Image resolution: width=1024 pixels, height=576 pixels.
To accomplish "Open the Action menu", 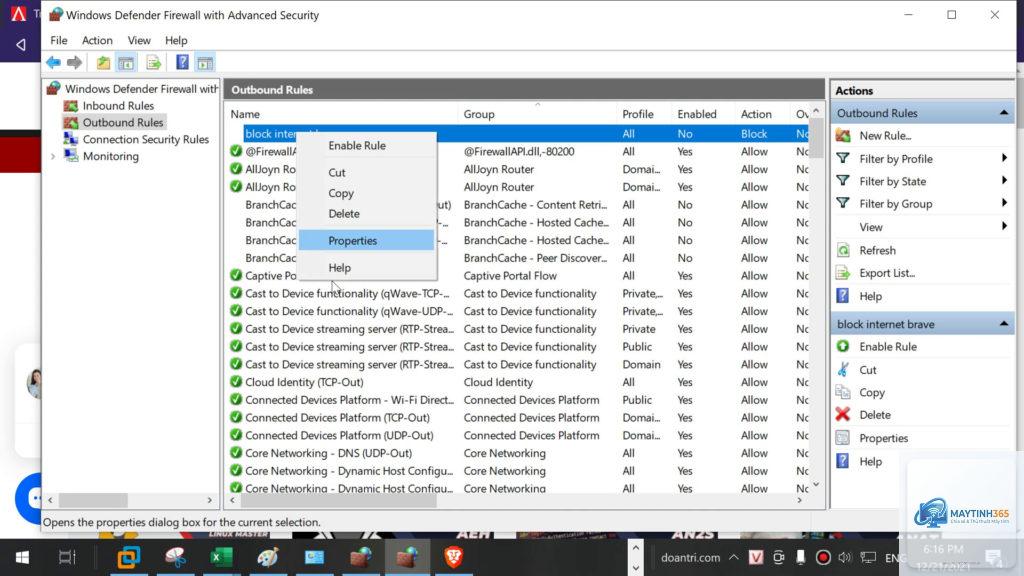I will (97, 40).
